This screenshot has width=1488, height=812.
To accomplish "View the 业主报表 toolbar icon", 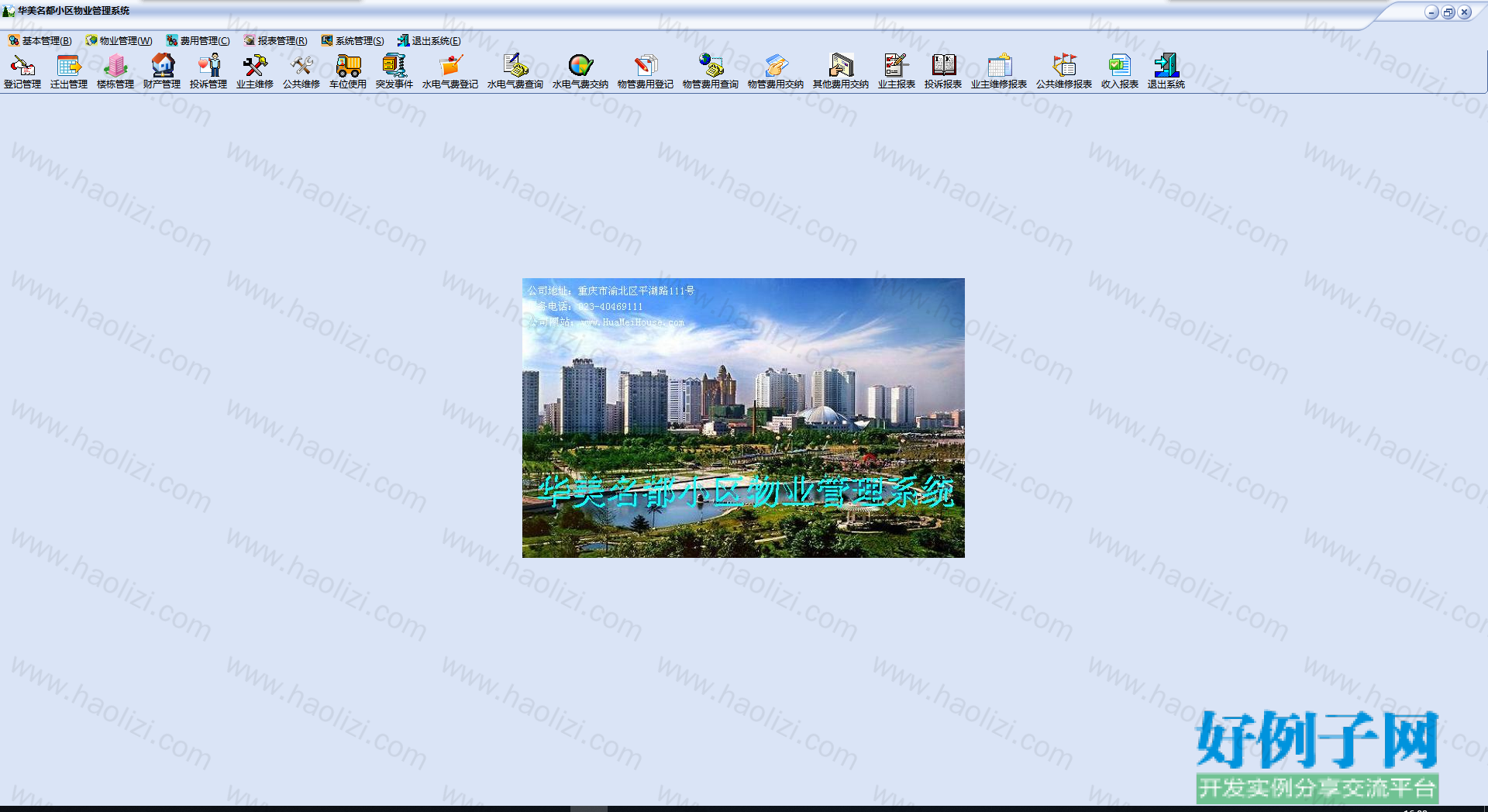I will coord(897,71).
